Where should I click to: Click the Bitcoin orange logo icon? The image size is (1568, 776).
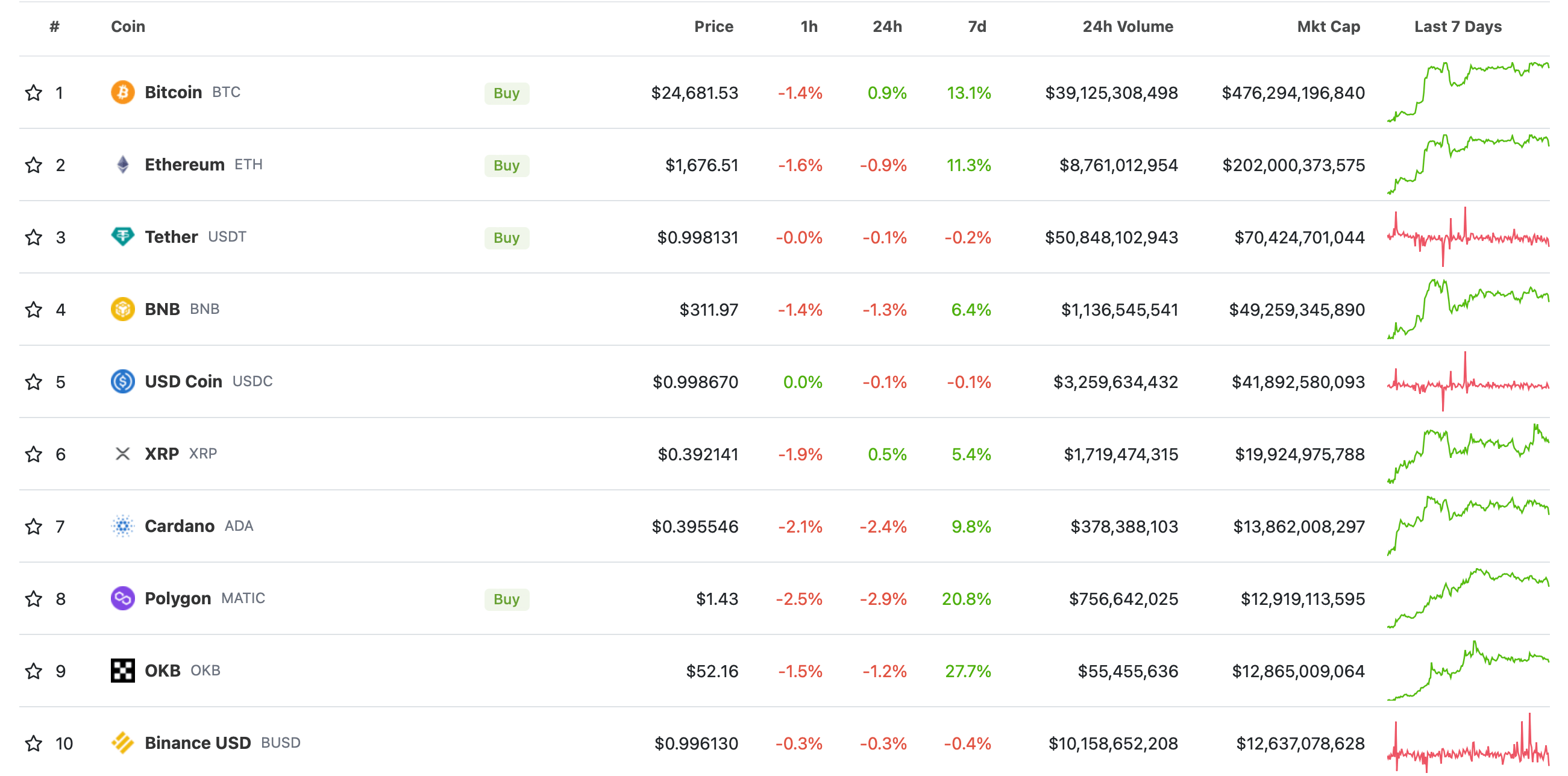point(122,93)
